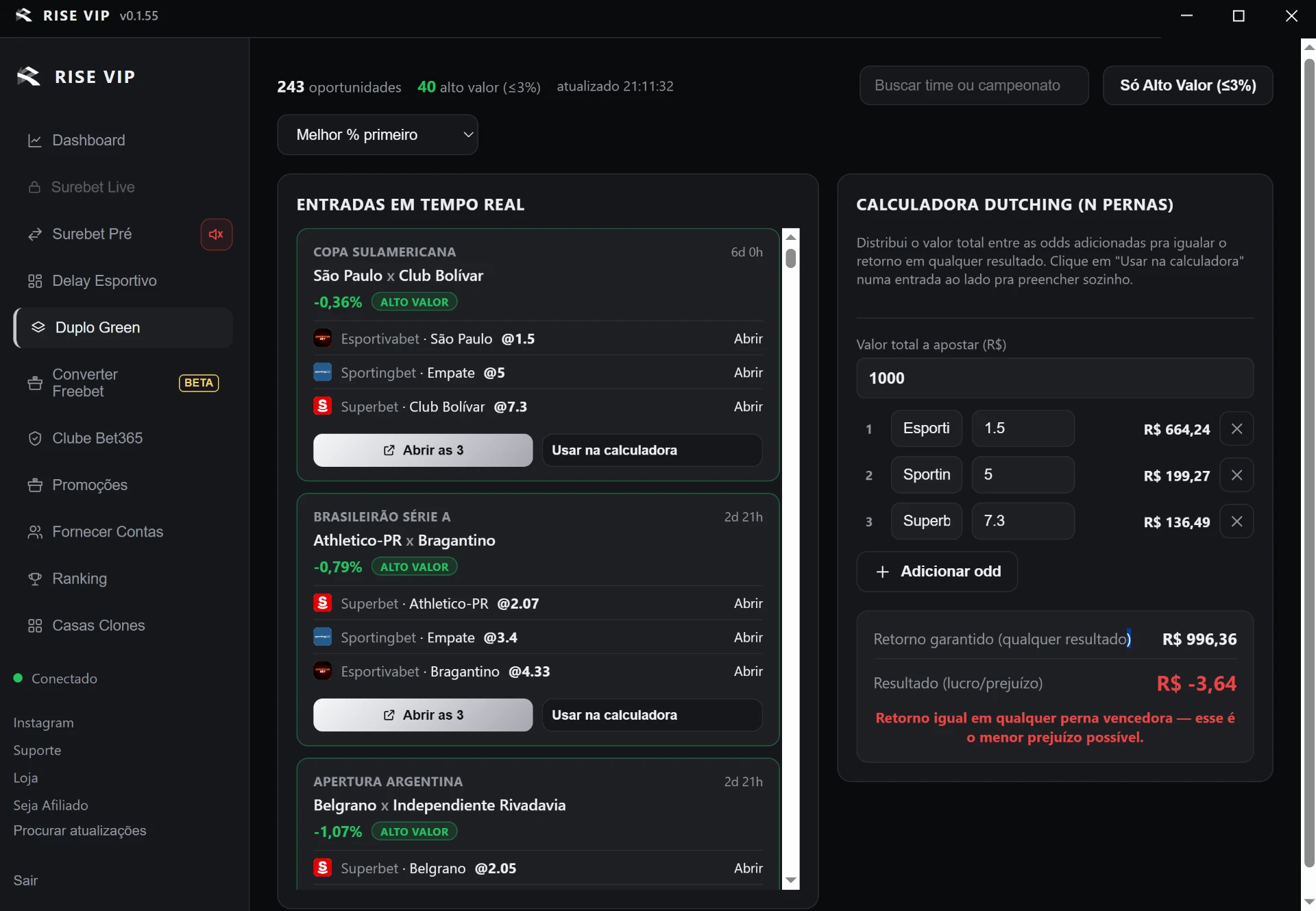The image size is (1316, 911).
Task: Click the Promoções gift icon
Action: pyautogui.click(x=34, y=485)
